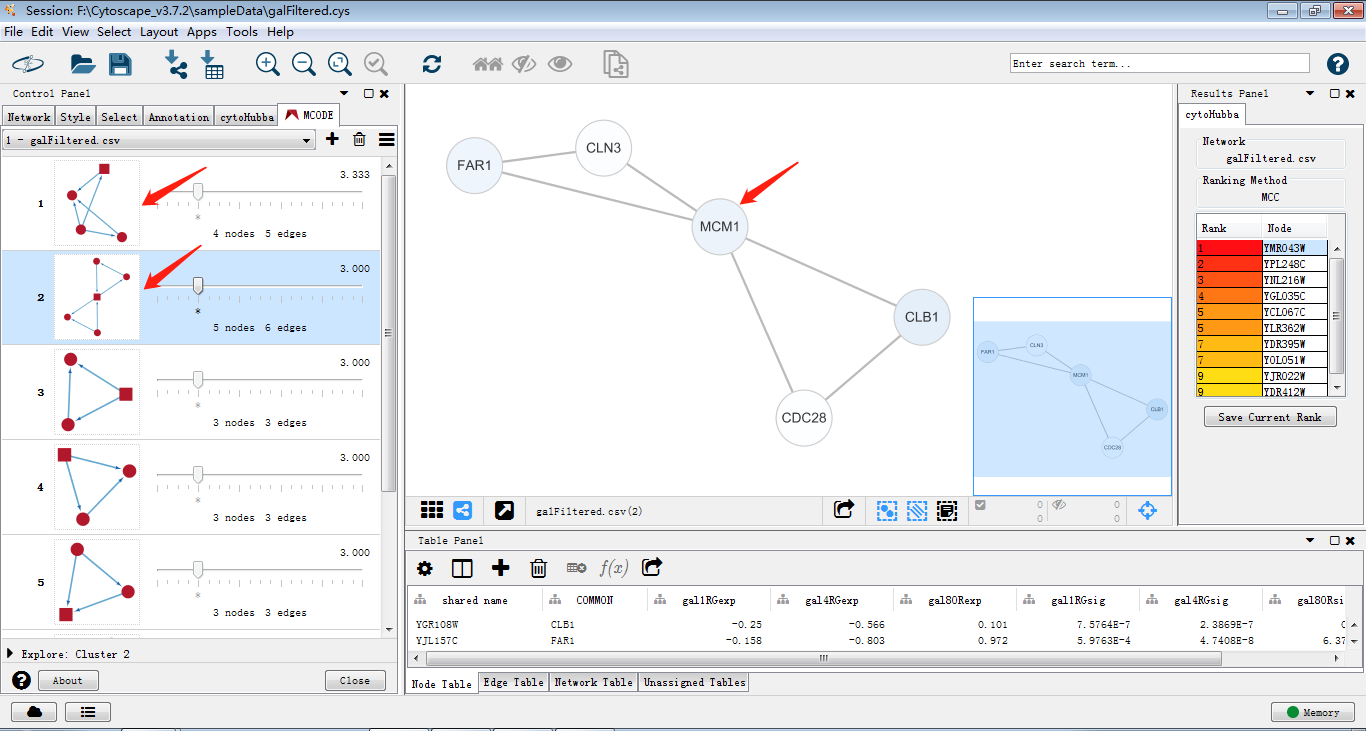
Task: Float the Control Panel window
Action: point(369,93)
